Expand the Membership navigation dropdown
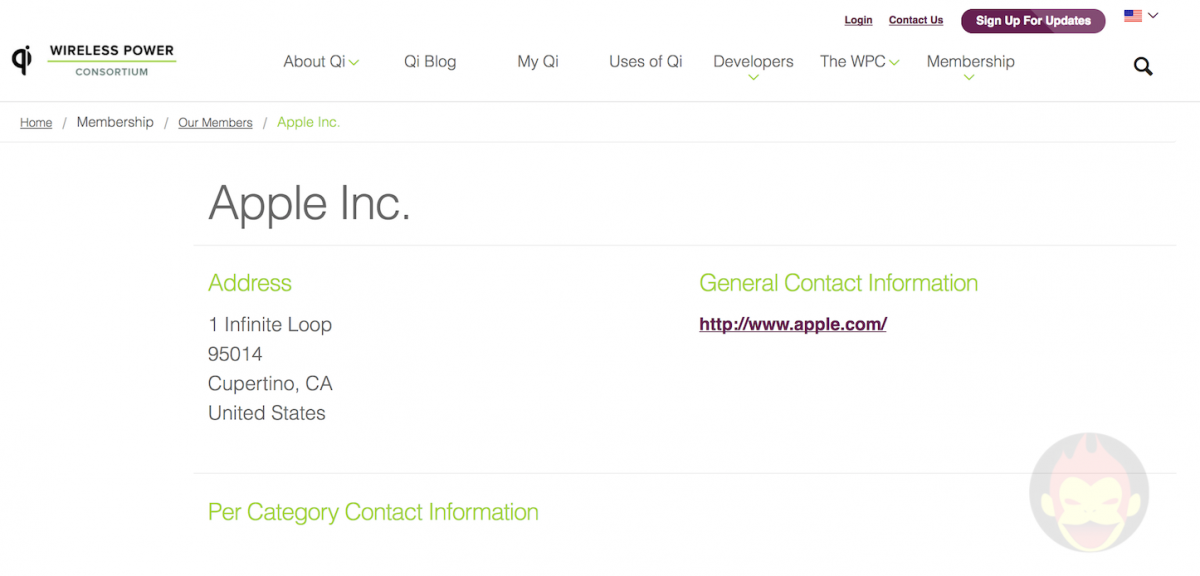This screenshot has height=576, width=1200. [x=970, y=62]
